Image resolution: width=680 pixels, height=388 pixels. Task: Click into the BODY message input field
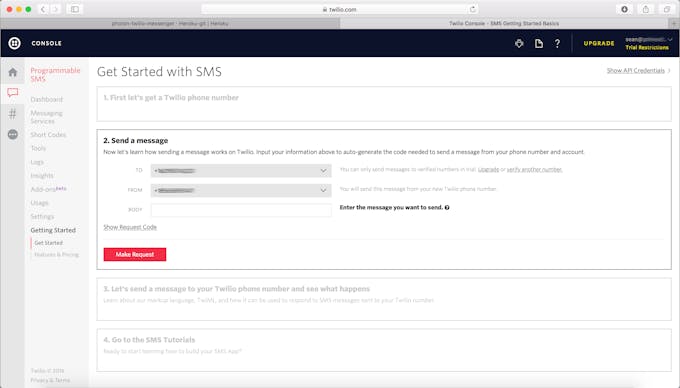pos(241,210)
